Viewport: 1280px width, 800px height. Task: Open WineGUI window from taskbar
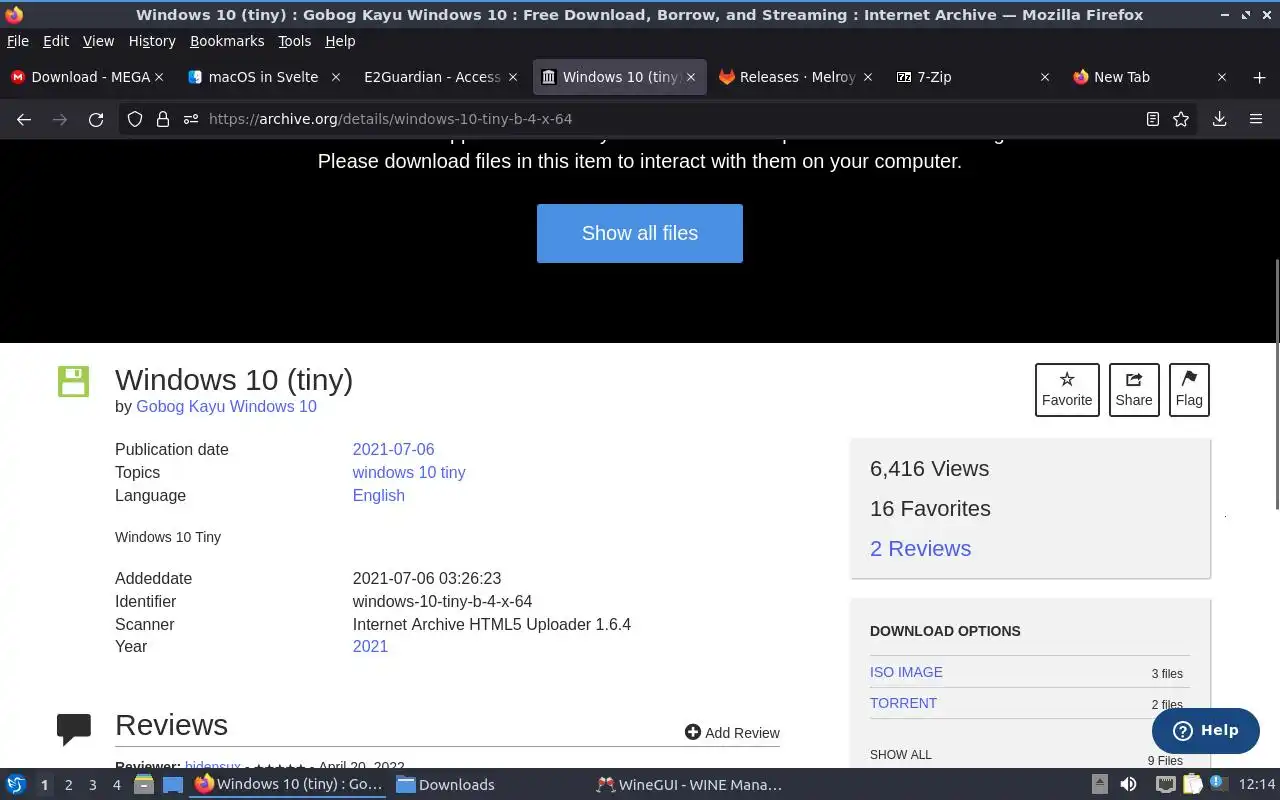689,785
